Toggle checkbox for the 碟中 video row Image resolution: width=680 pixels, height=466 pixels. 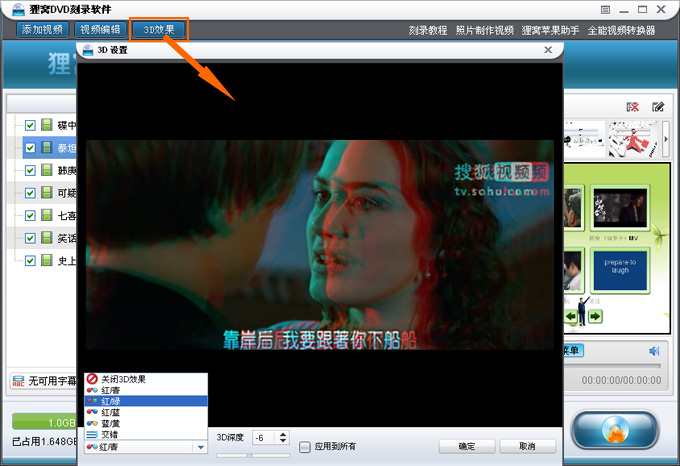pos(30,125)
